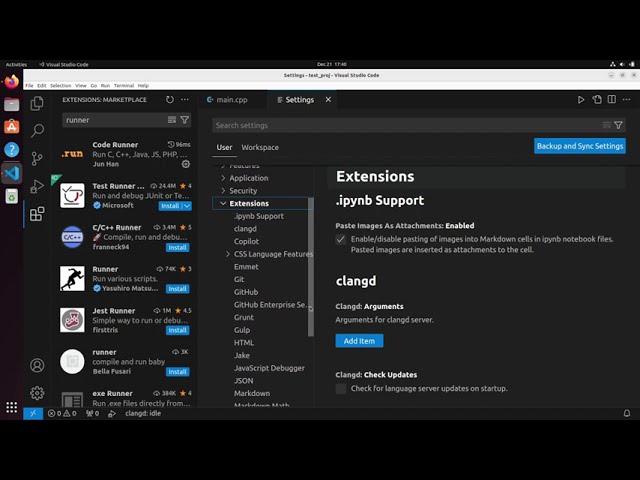Close the Settings editor tab
This screenshot has height=480, width=640.
[x=328, y=100]
